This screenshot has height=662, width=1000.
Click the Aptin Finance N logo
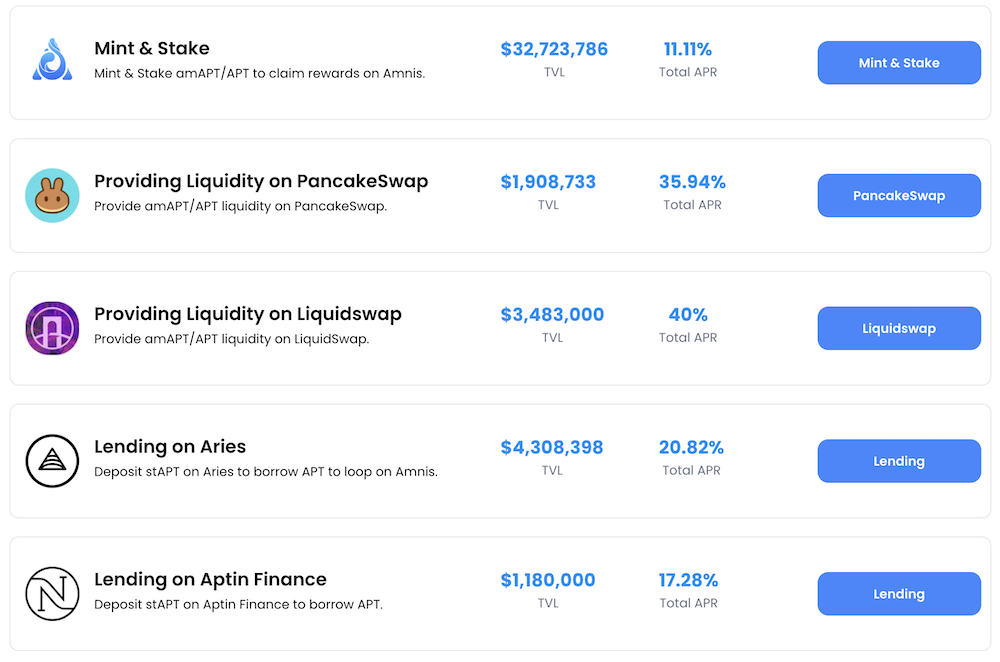coord(52,591)
